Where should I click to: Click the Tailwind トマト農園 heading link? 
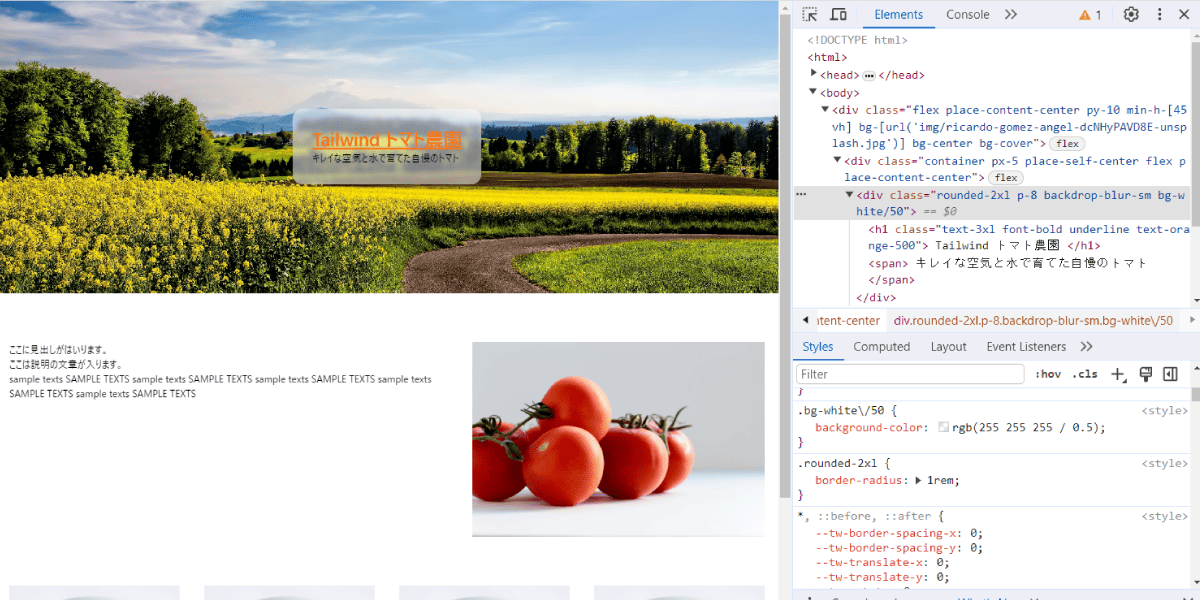pyautogui.click(x=387, y=140)
